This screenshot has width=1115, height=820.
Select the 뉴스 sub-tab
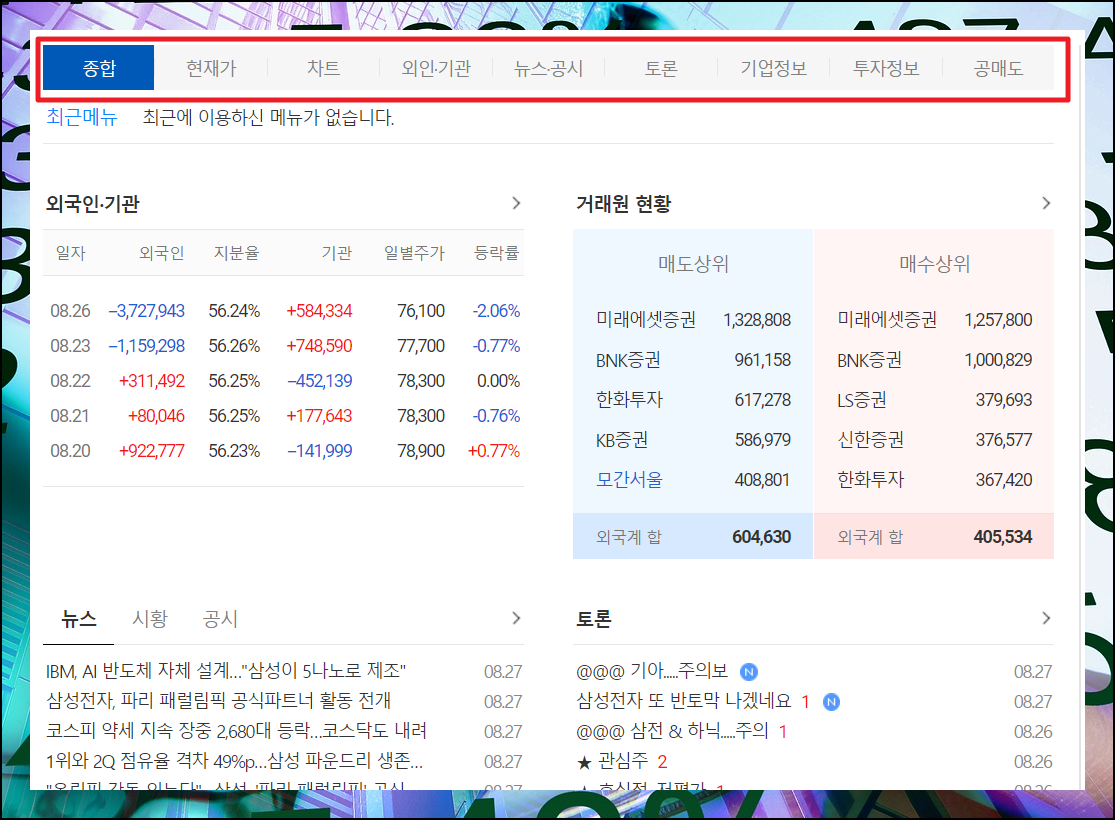tap(78, 619)
